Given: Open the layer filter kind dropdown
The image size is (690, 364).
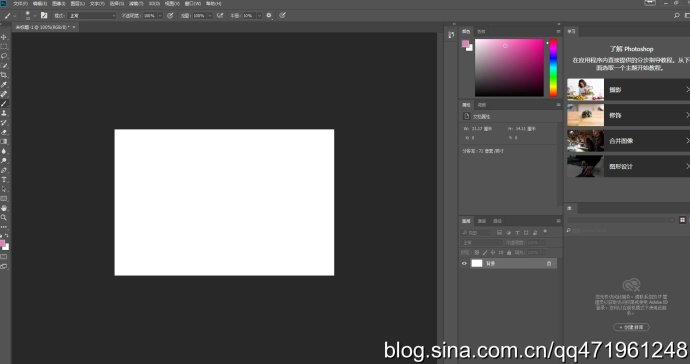Looking at the screenshot, I should [477, 232].
